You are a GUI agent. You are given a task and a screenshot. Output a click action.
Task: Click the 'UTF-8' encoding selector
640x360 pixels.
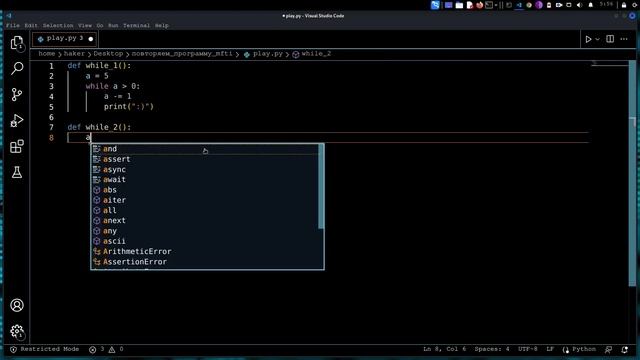[x=528, y=349]
